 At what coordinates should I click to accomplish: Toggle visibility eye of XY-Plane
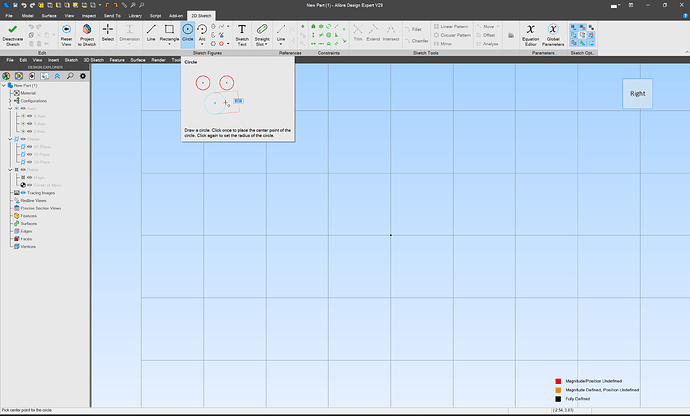tap(30, 147)
